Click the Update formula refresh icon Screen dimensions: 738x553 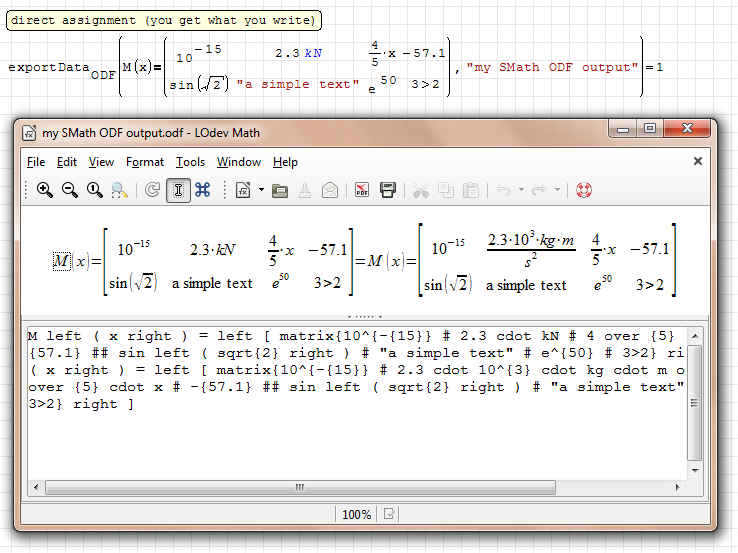[x=152, y=190]
